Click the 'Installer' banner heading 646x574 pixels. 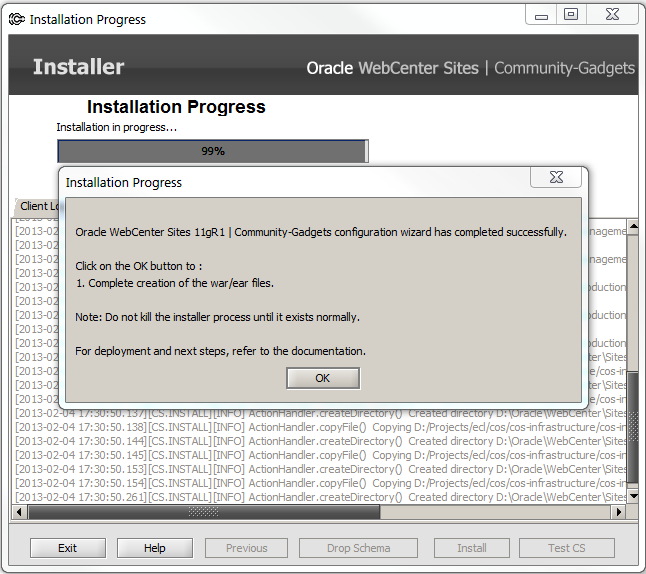[78, 67]
